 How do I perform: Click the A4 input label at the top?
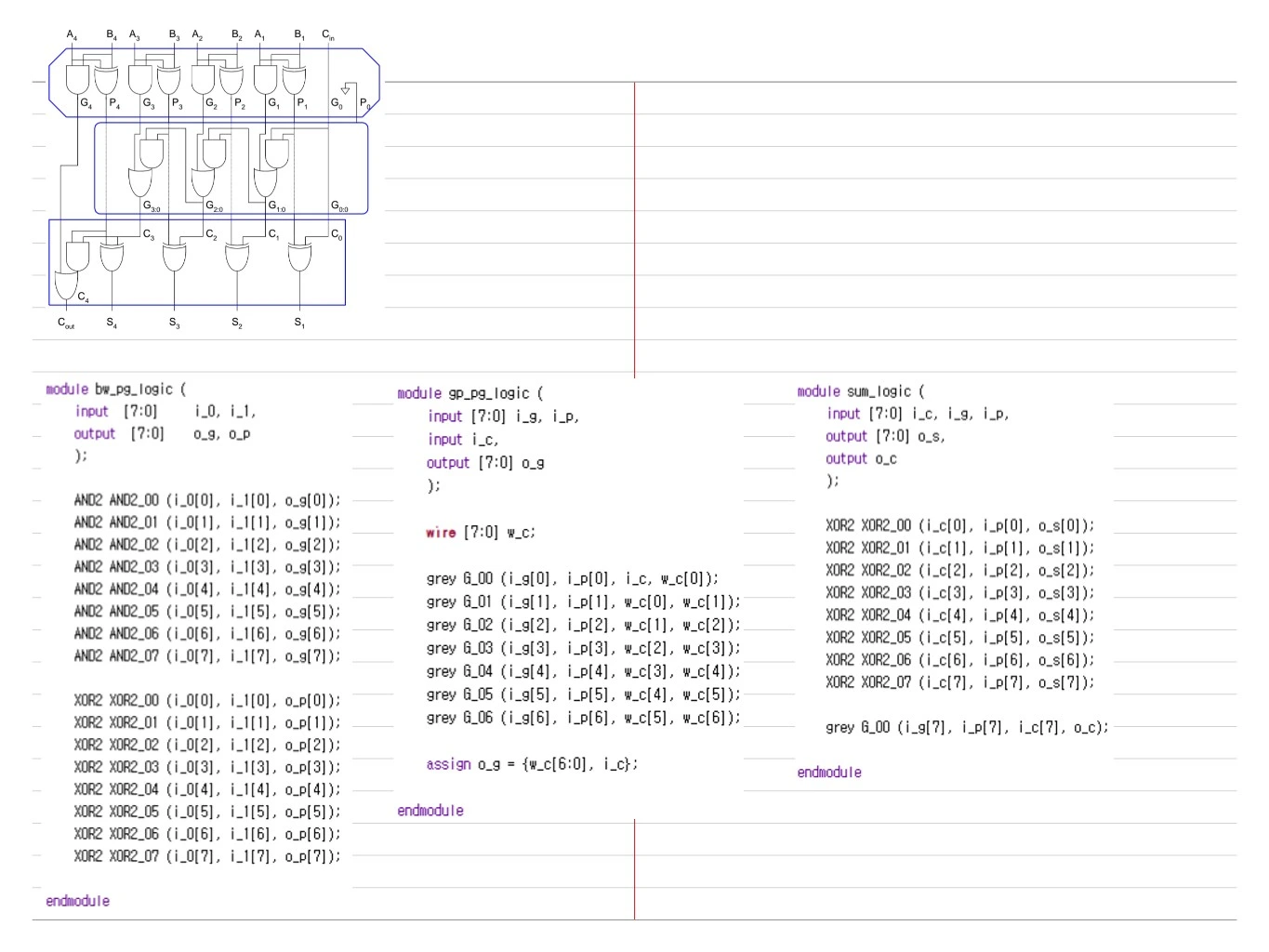72,34
